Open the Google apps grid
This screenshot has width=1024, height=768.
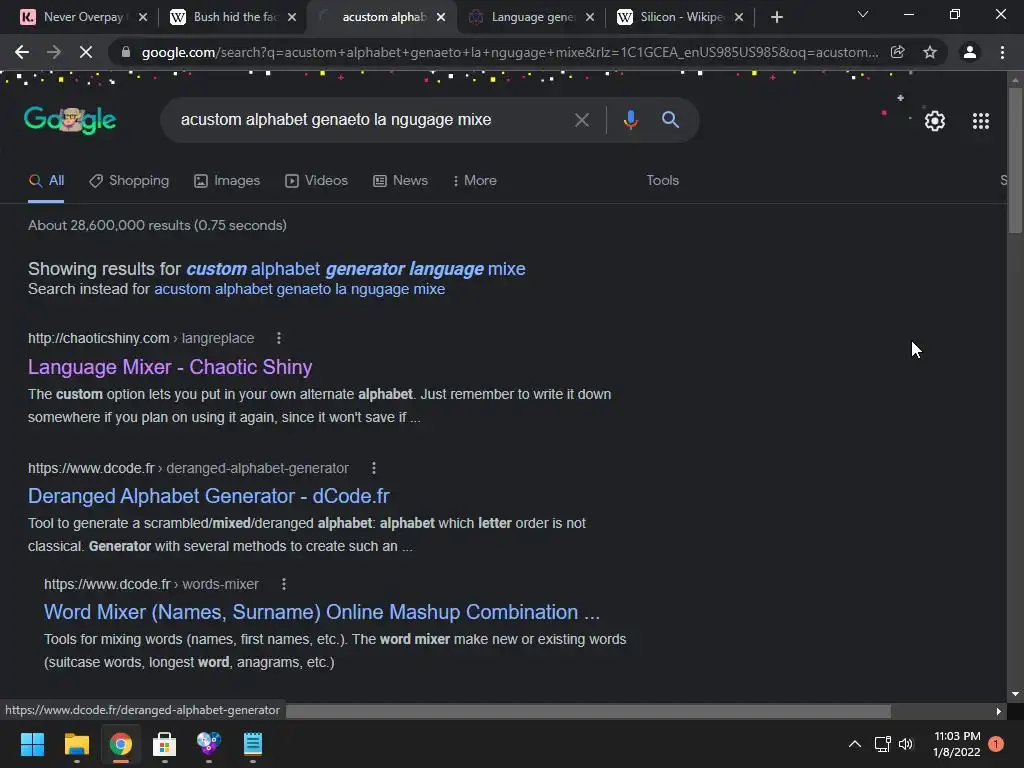coord(981,121)
